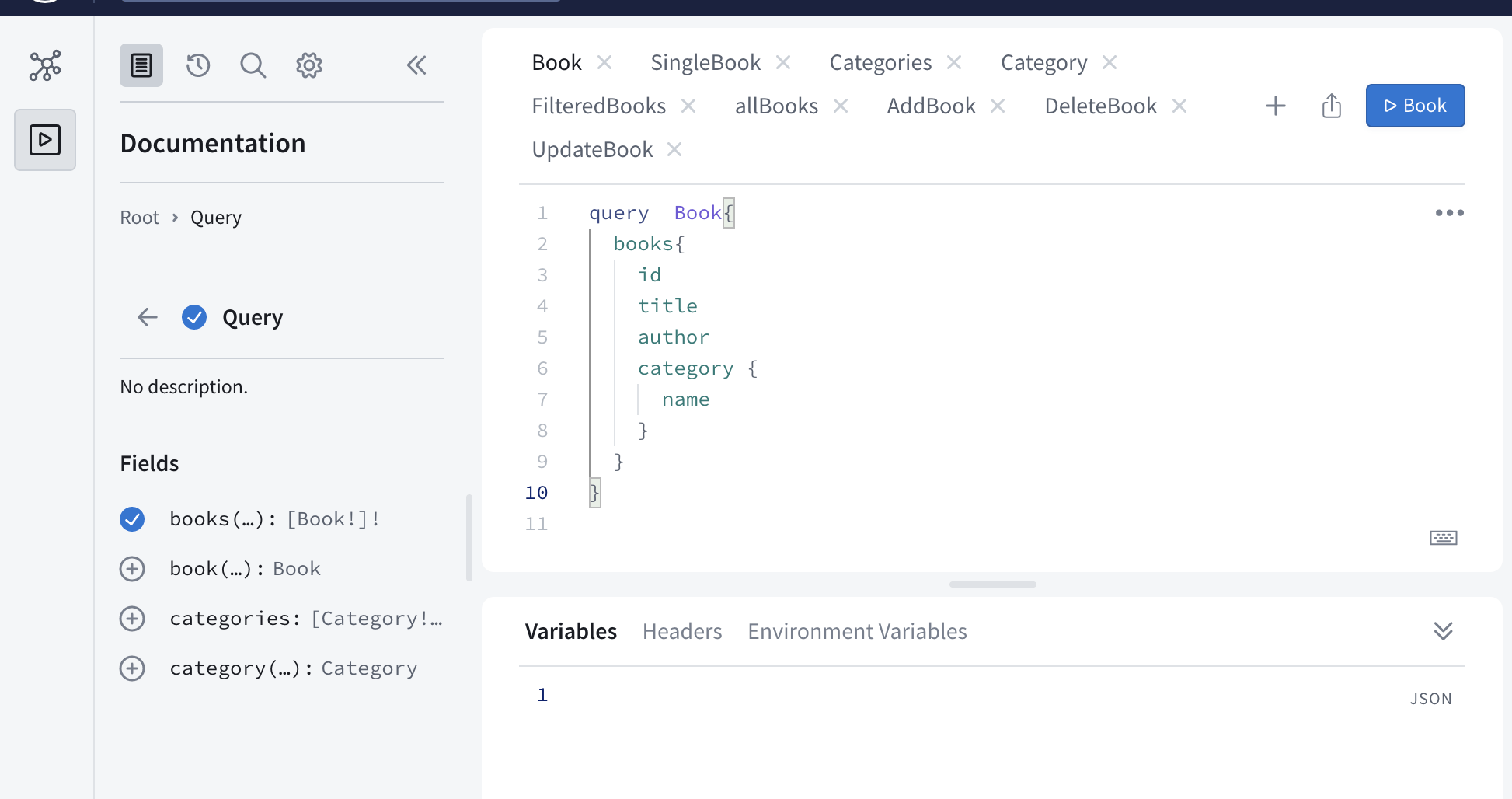Image resolution: width=1512 pixels, height=799 pixels.
Task: Open the schema graph icon in sidebar
Action: 45,65
